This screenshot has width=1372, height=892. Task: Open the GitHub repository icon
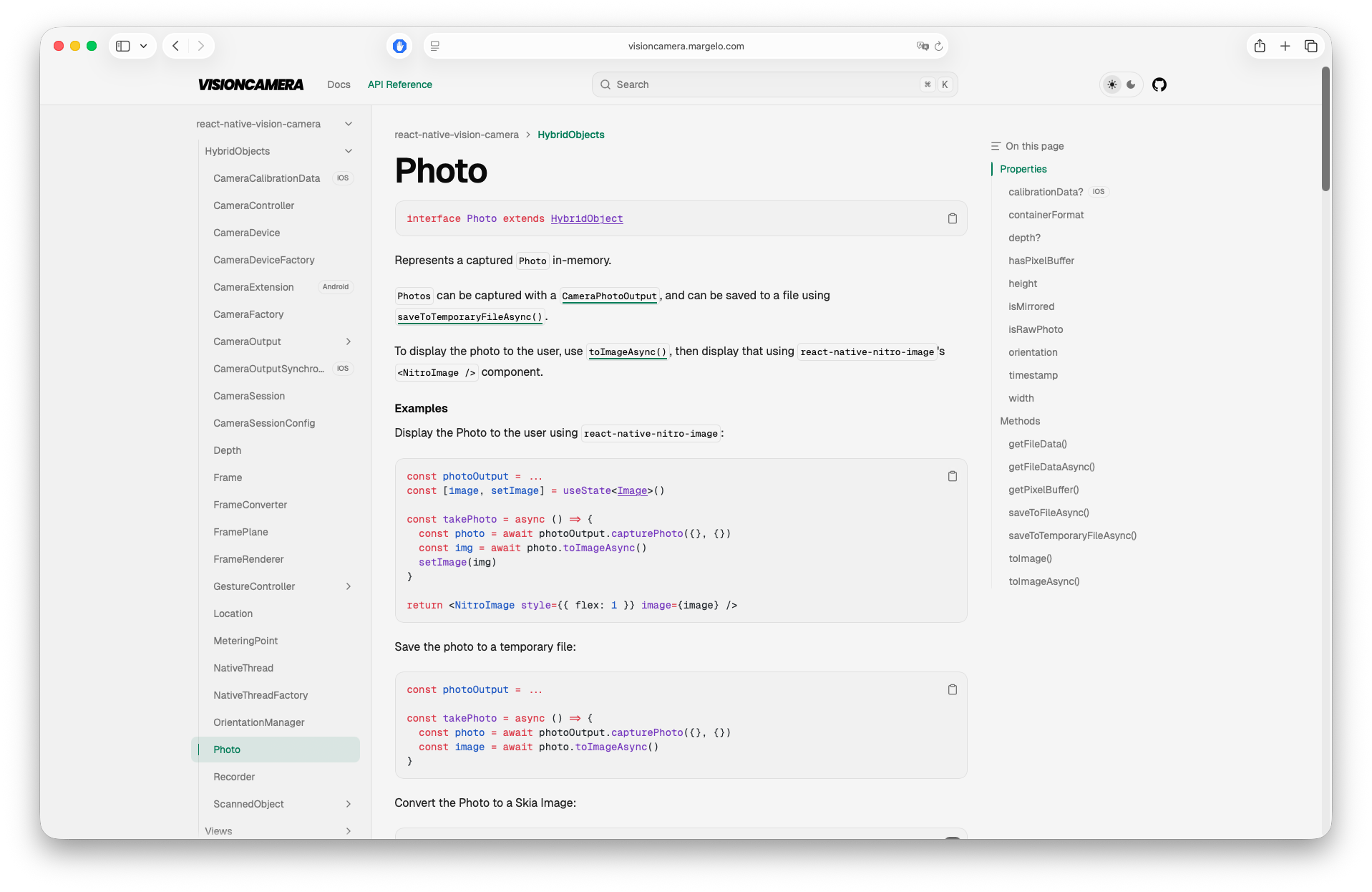[x=1159, y=84]
